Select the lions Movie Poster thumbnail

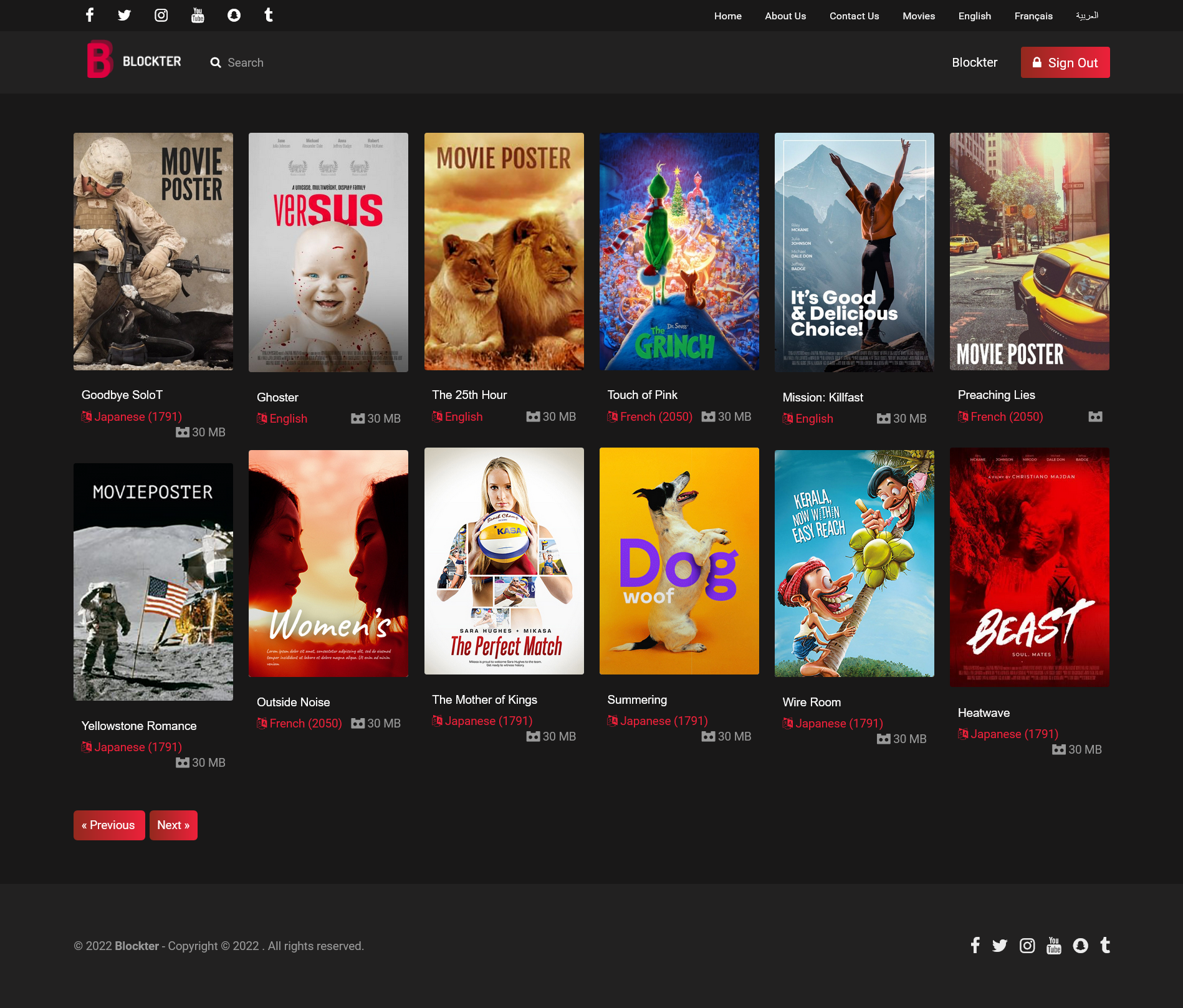[x=504, y=251]
